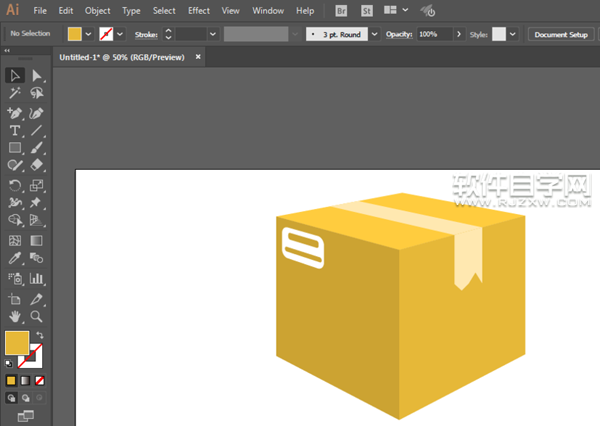The width and height of the screenshot is (600, 426).
Task: Open Adobe Bridge with the Br icon
Action: coord(342,10)
